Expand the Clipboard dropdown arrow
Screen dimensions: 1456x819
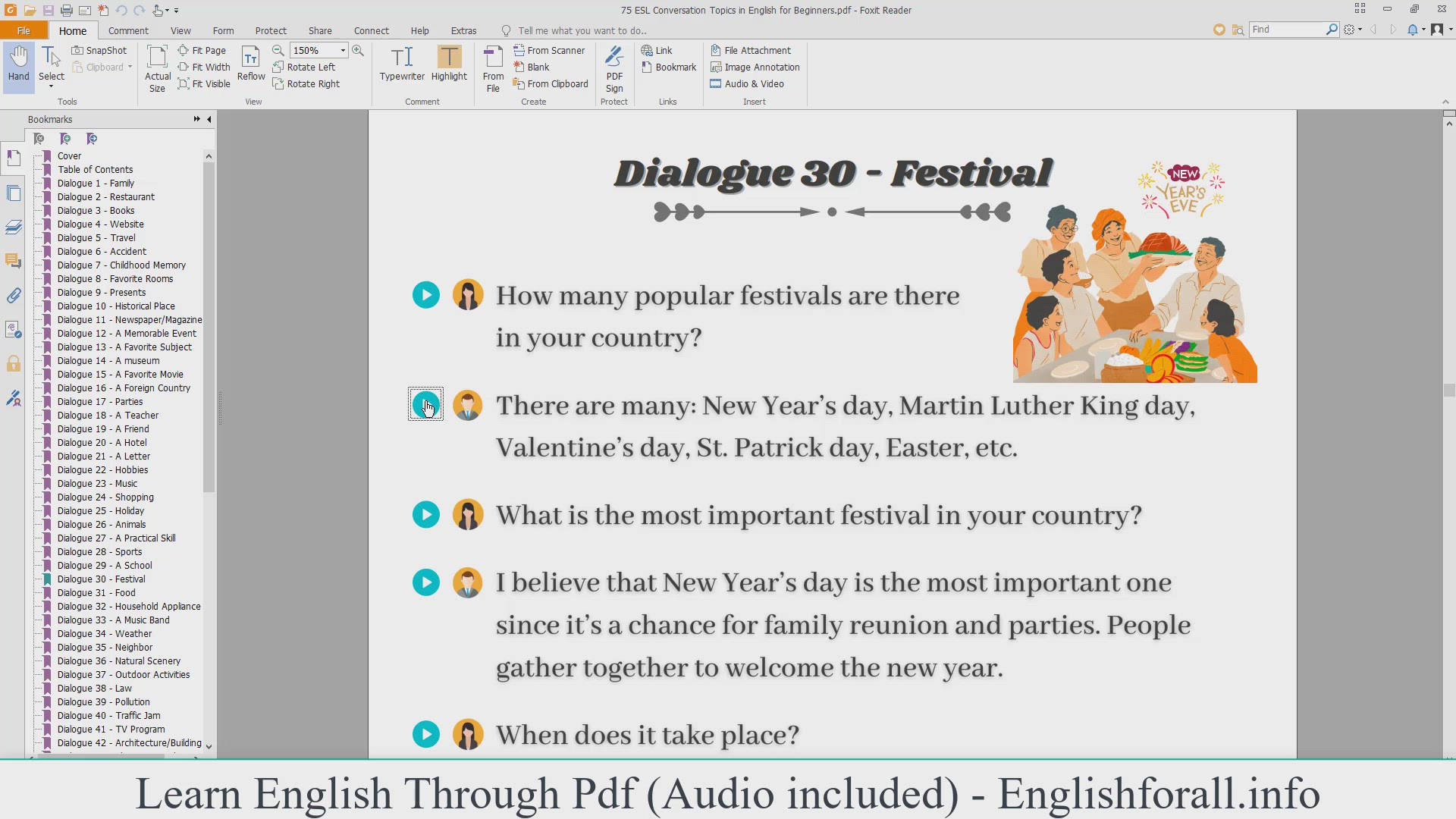[130, 67]
